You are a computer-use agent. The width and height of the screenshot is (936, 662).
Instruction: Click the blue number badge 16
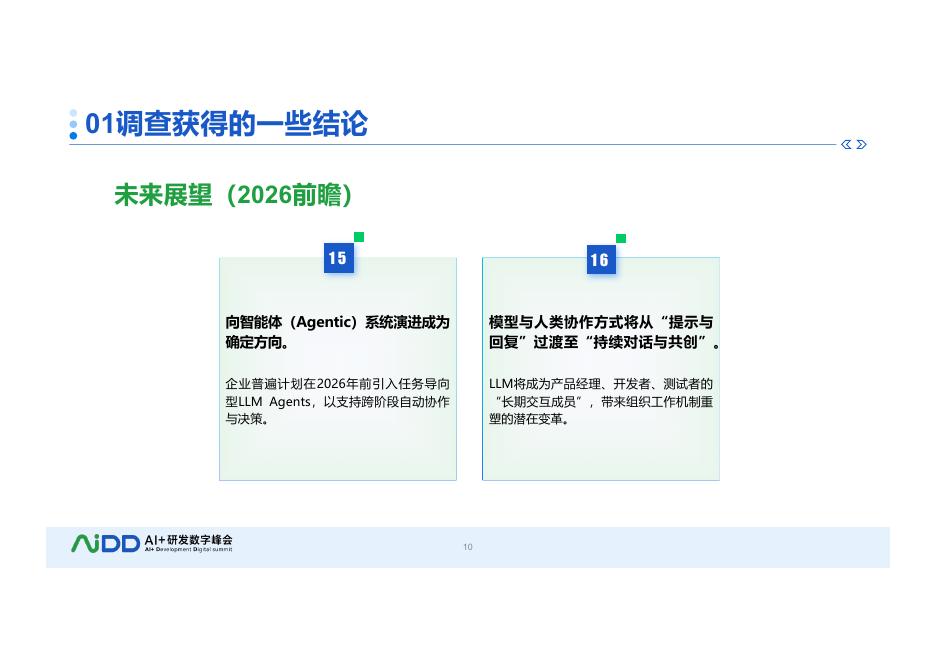coord(600,258)
